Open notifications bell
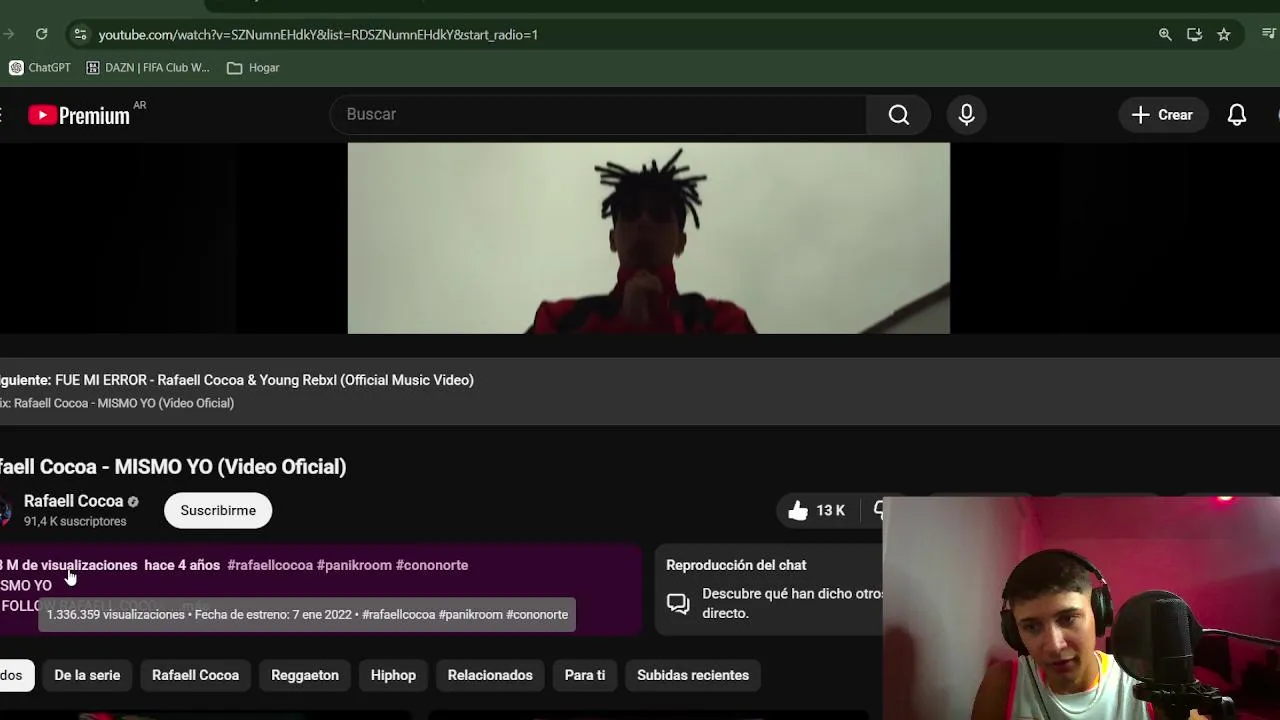 tap(1237, 115)
